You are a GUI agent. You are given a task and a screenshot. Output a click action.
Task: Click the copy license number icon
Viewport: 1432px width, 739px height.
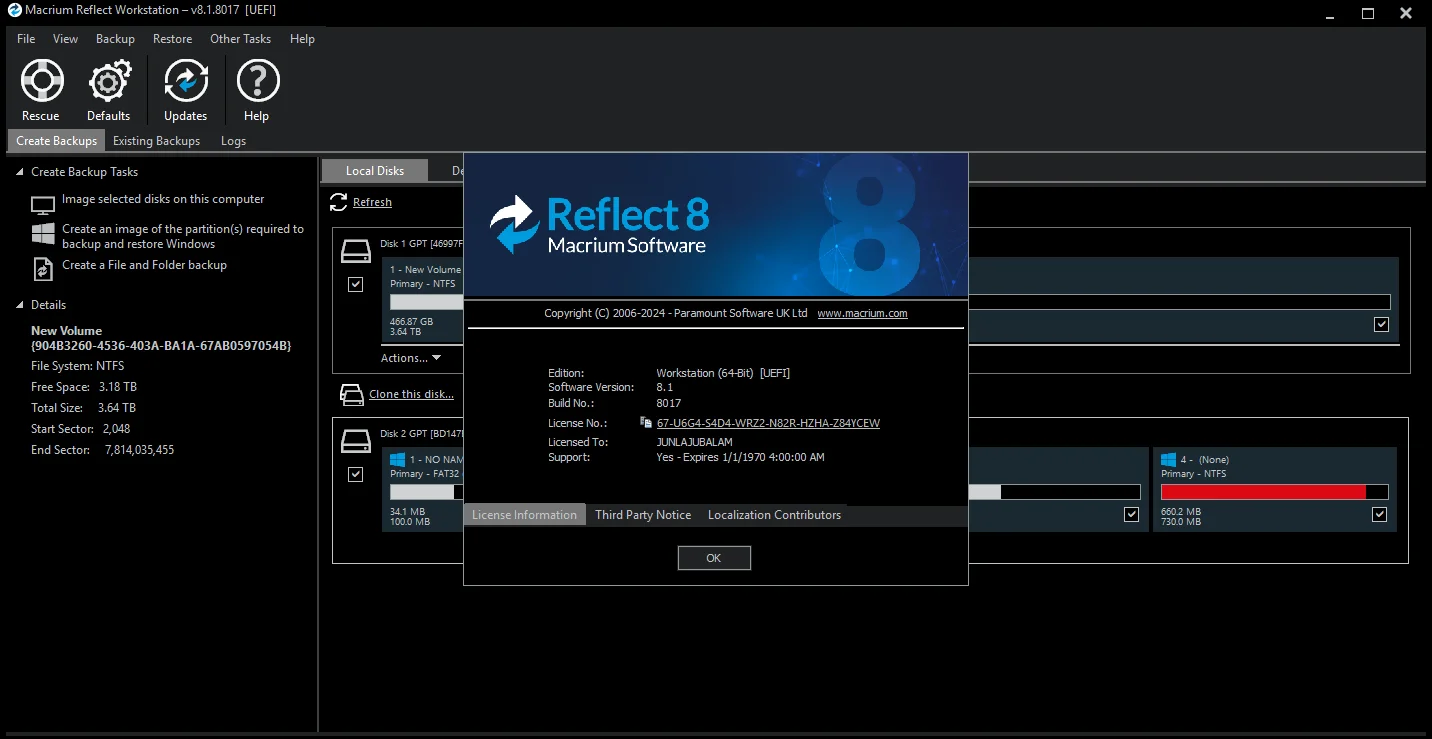[646, 423]
